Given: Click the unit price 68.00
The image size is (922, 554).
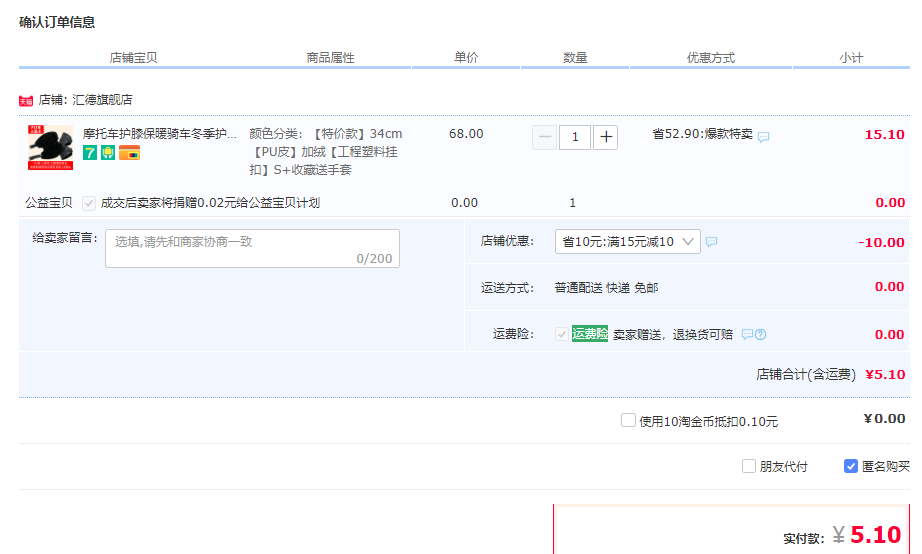Looking at the screenshot, I should (466, 134).
